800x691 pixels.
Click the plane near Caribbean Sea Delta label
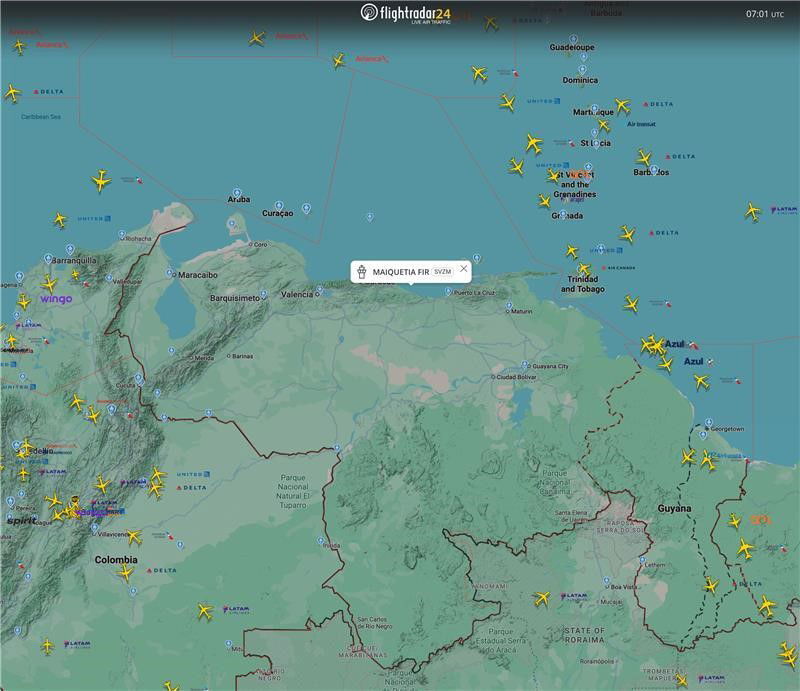12,93
